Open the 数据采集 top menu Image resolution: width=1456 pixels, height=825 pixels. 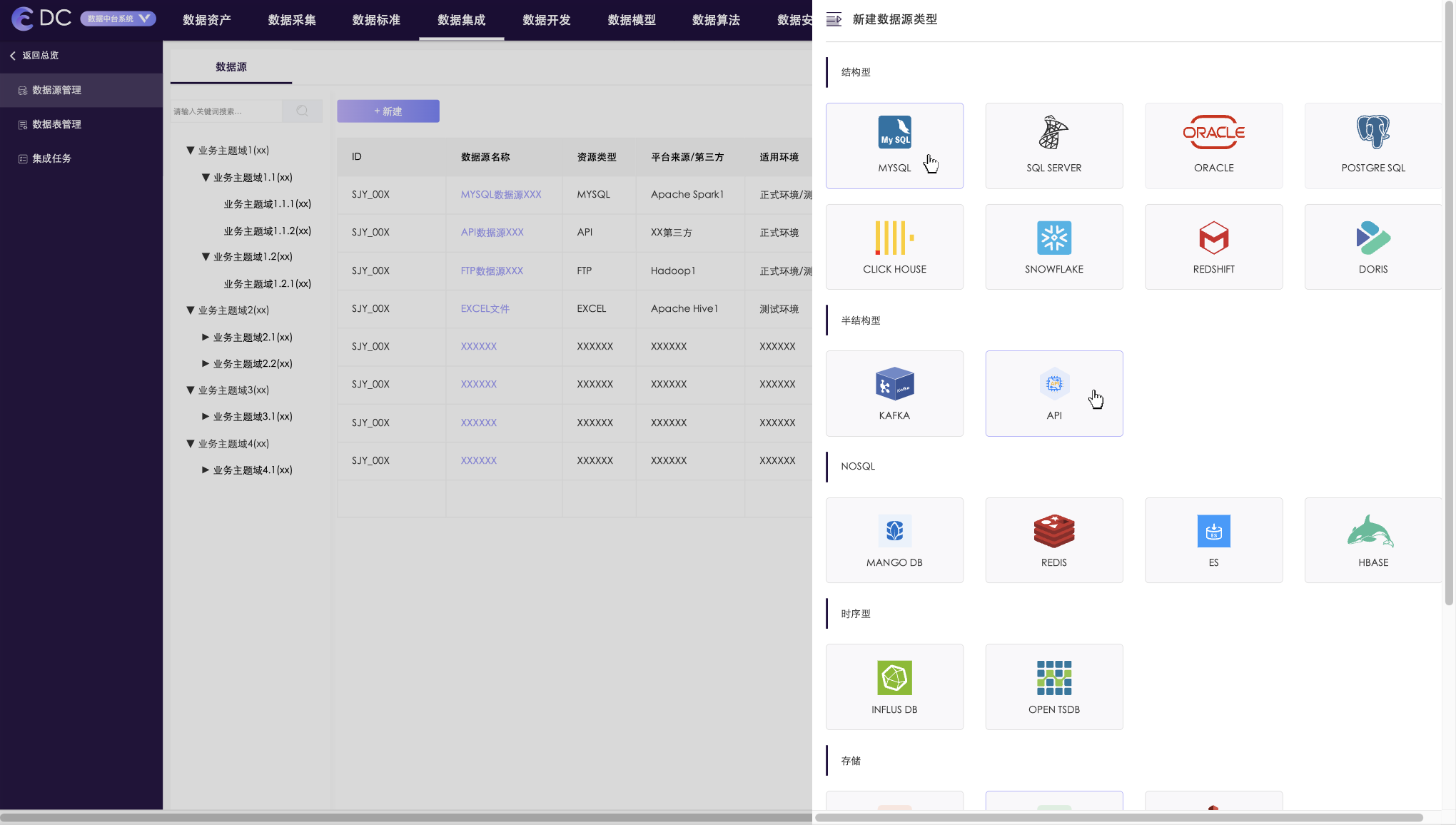292,20
